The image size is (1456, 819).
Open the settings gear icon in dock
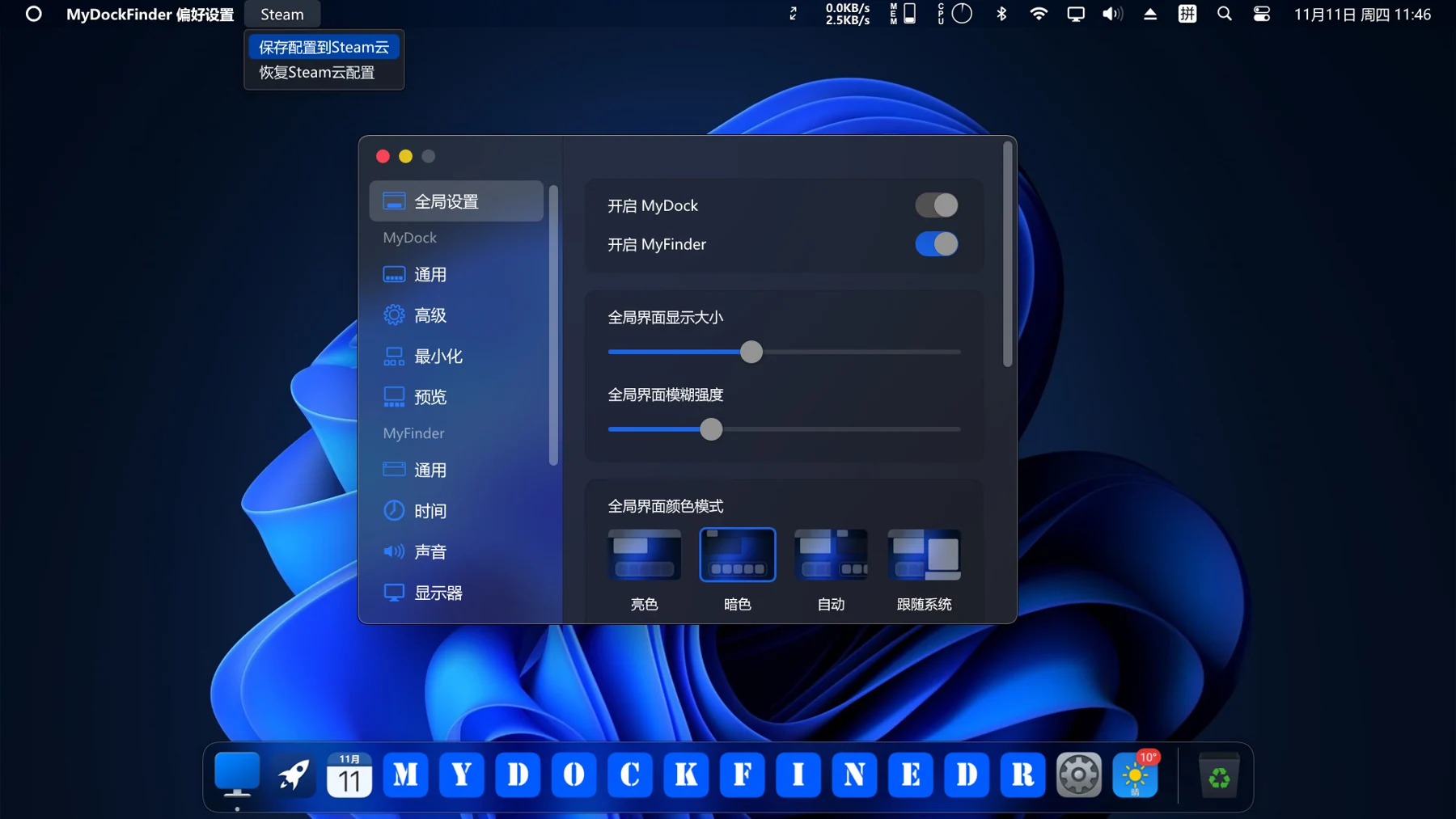(1079, 775)
